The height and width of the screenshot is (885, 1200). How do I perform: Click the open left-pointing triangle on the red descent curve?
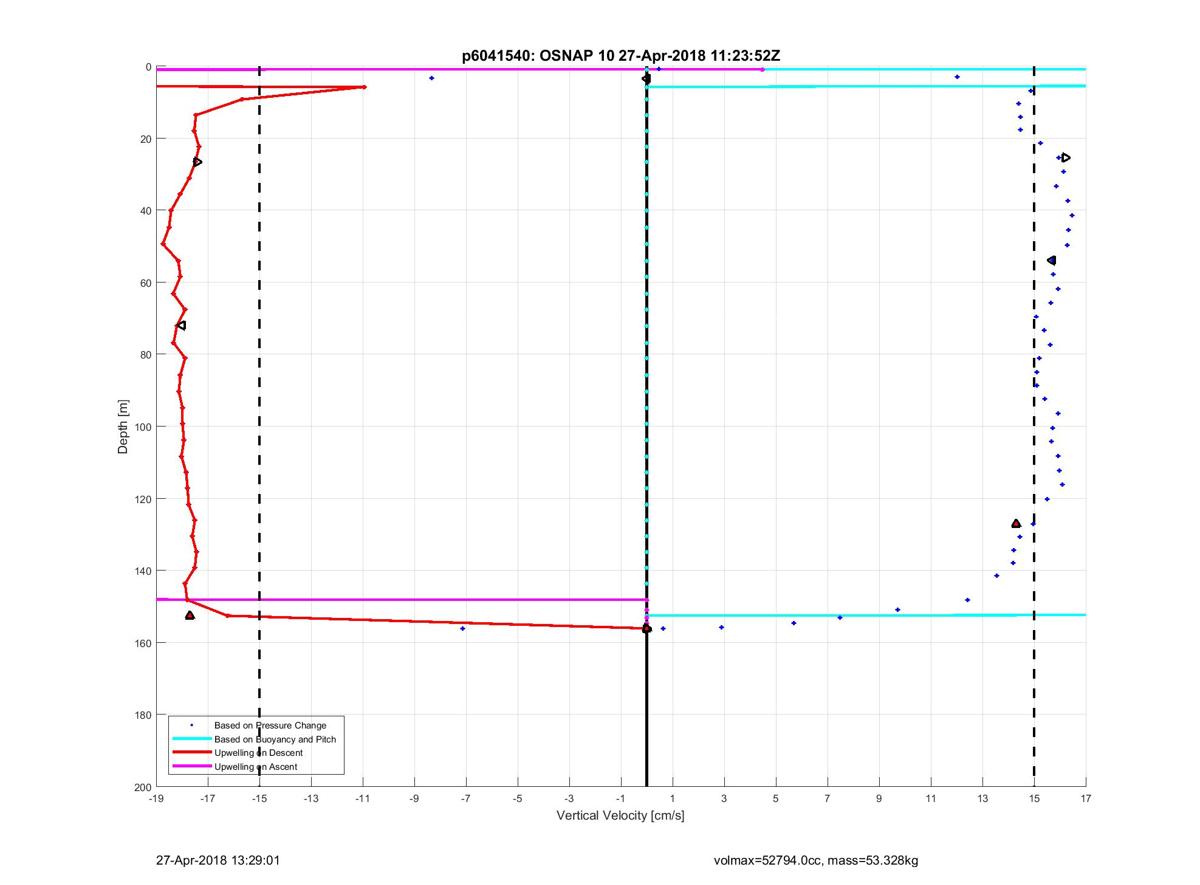point(181,325)
